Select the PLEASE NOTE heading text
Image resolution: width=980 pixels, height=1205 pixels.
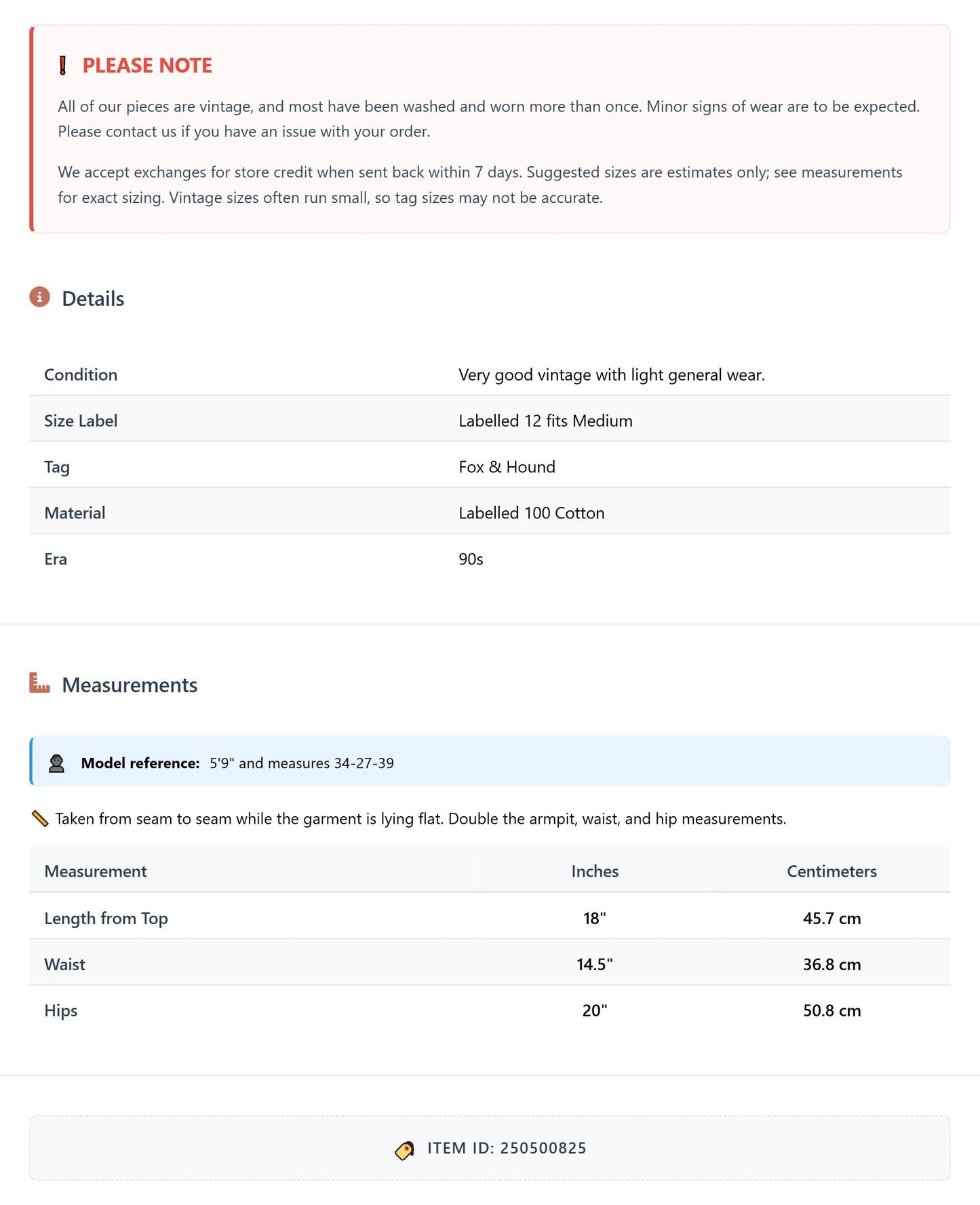(x=147, y=66)
